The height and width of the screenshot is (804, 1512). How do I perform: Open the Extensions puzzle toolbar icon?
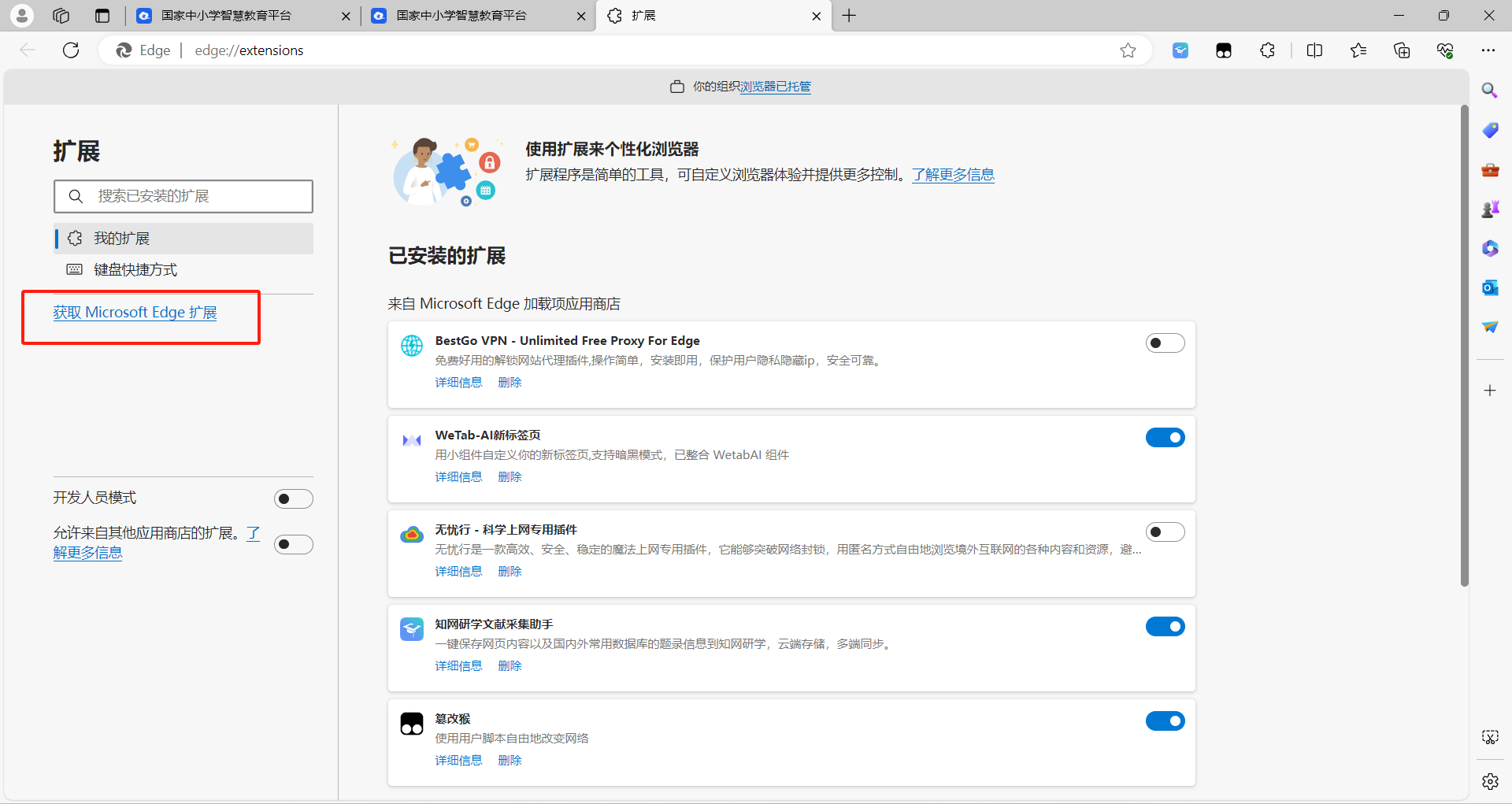1267,50
